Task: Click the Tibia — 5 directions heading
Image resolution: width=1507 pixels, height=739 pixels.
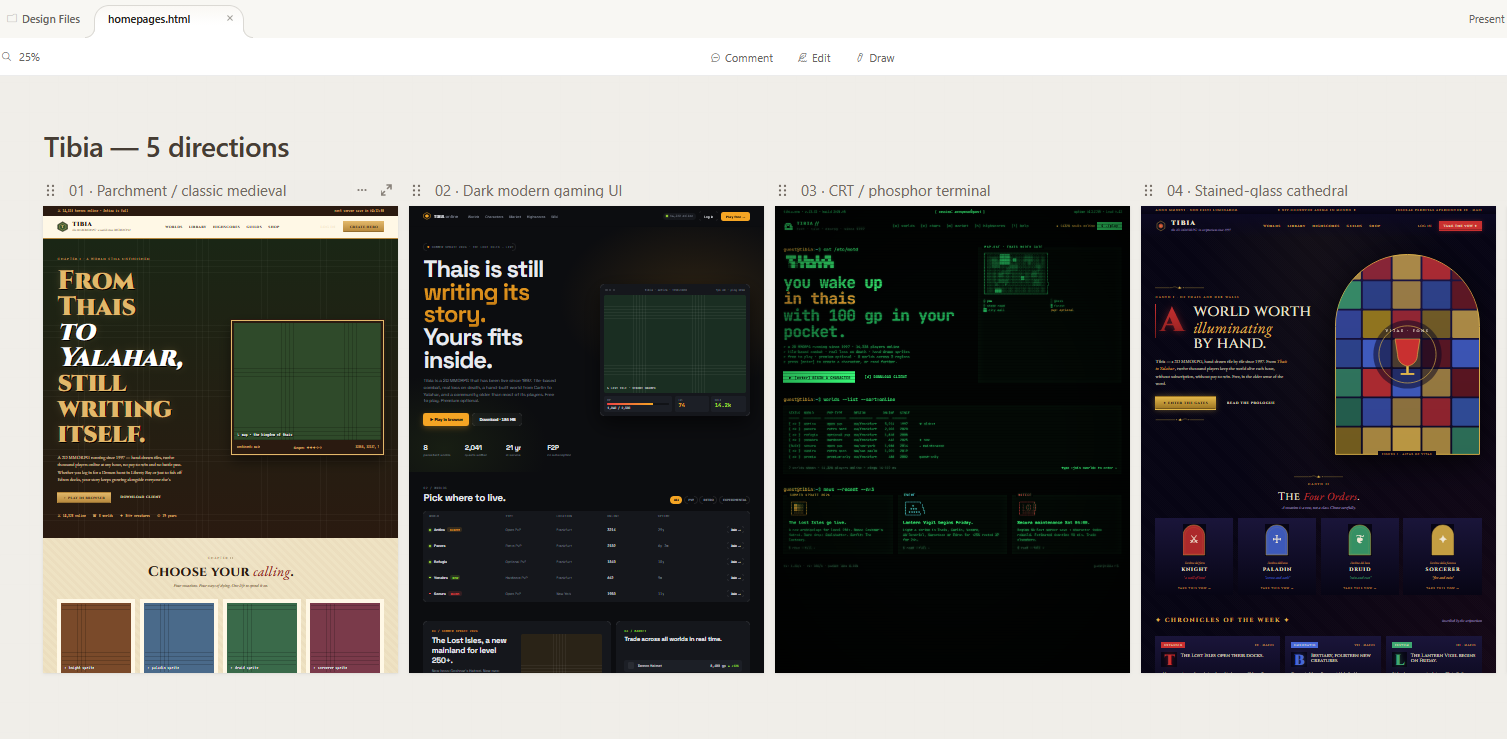Action: coord(167,147)
